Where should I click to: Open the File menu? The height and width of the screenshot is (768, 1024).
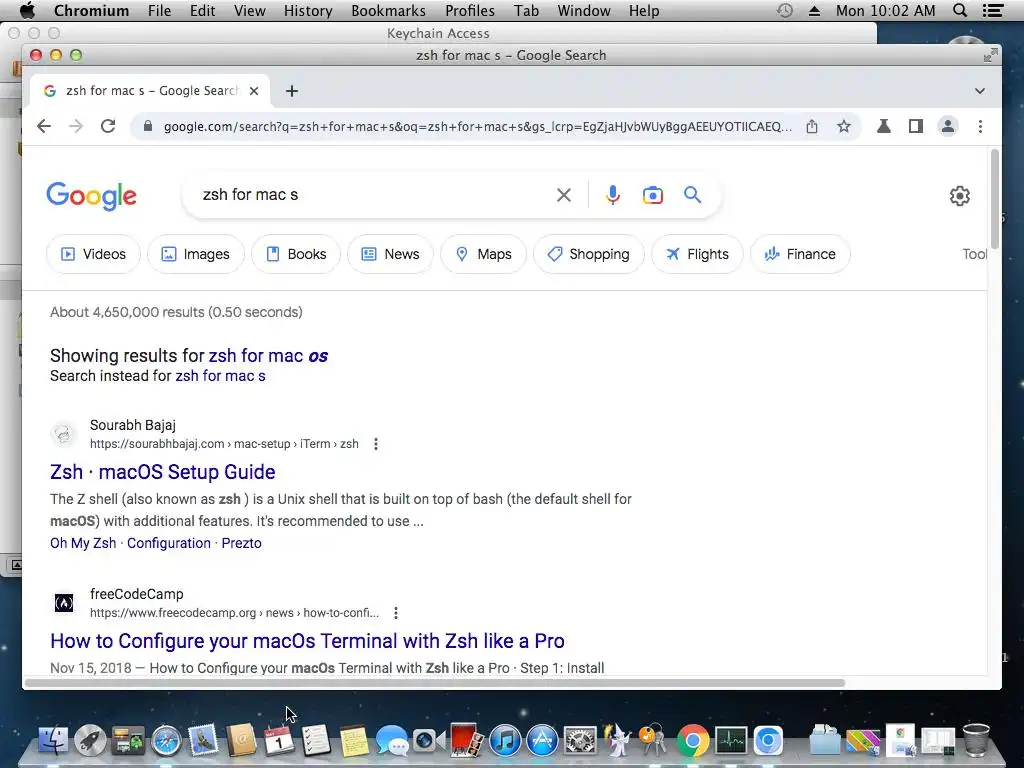[159, 10]
